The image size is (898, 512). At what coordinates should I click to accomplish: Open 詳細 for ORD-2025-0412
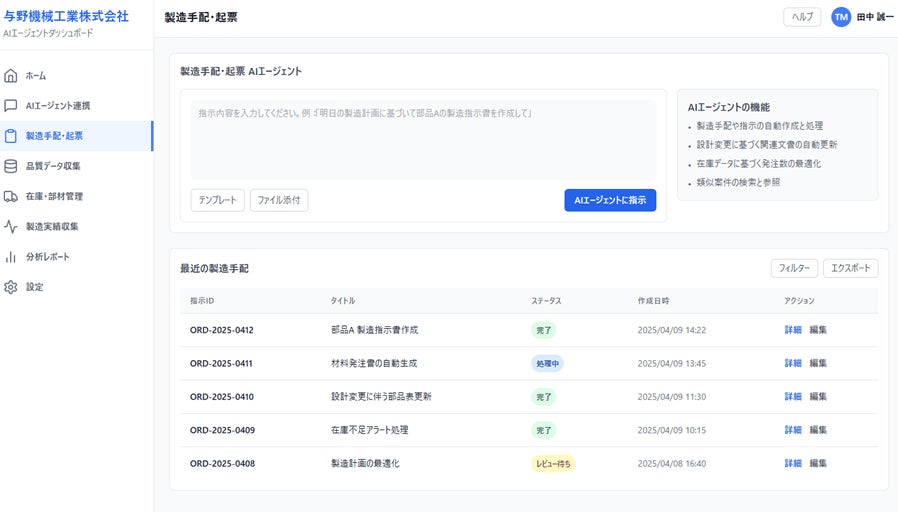click(x=793, y=330)
